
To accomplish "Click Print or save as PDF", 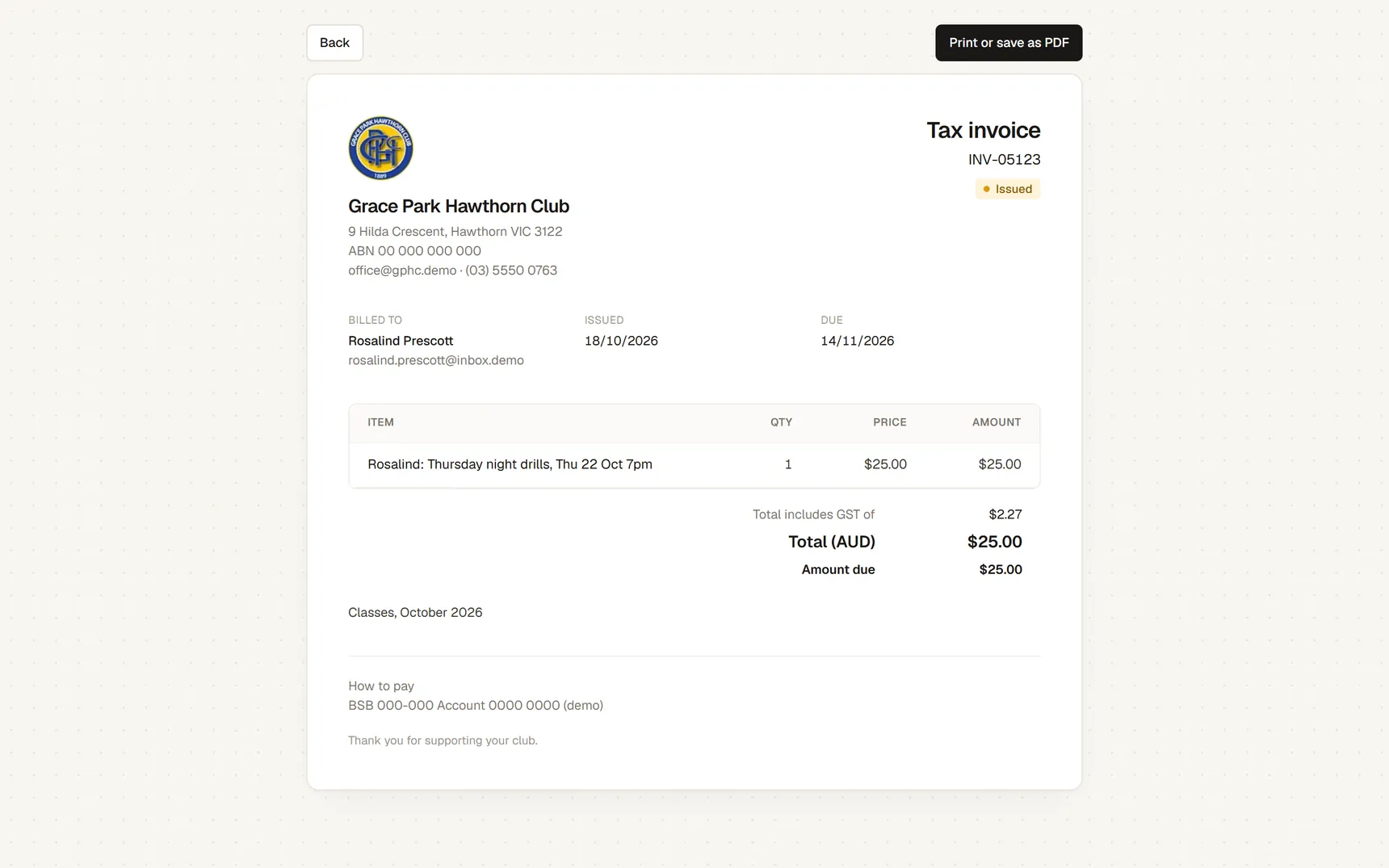I will coord(1009,43).
